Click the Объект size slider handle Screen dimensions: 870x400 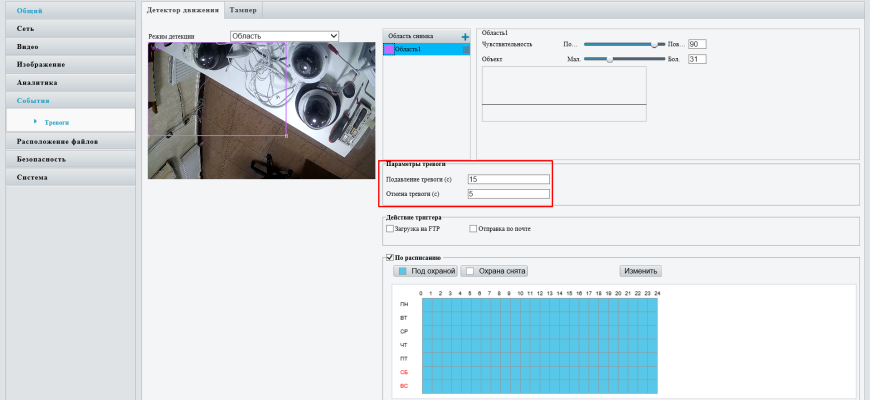coord(609,59)
